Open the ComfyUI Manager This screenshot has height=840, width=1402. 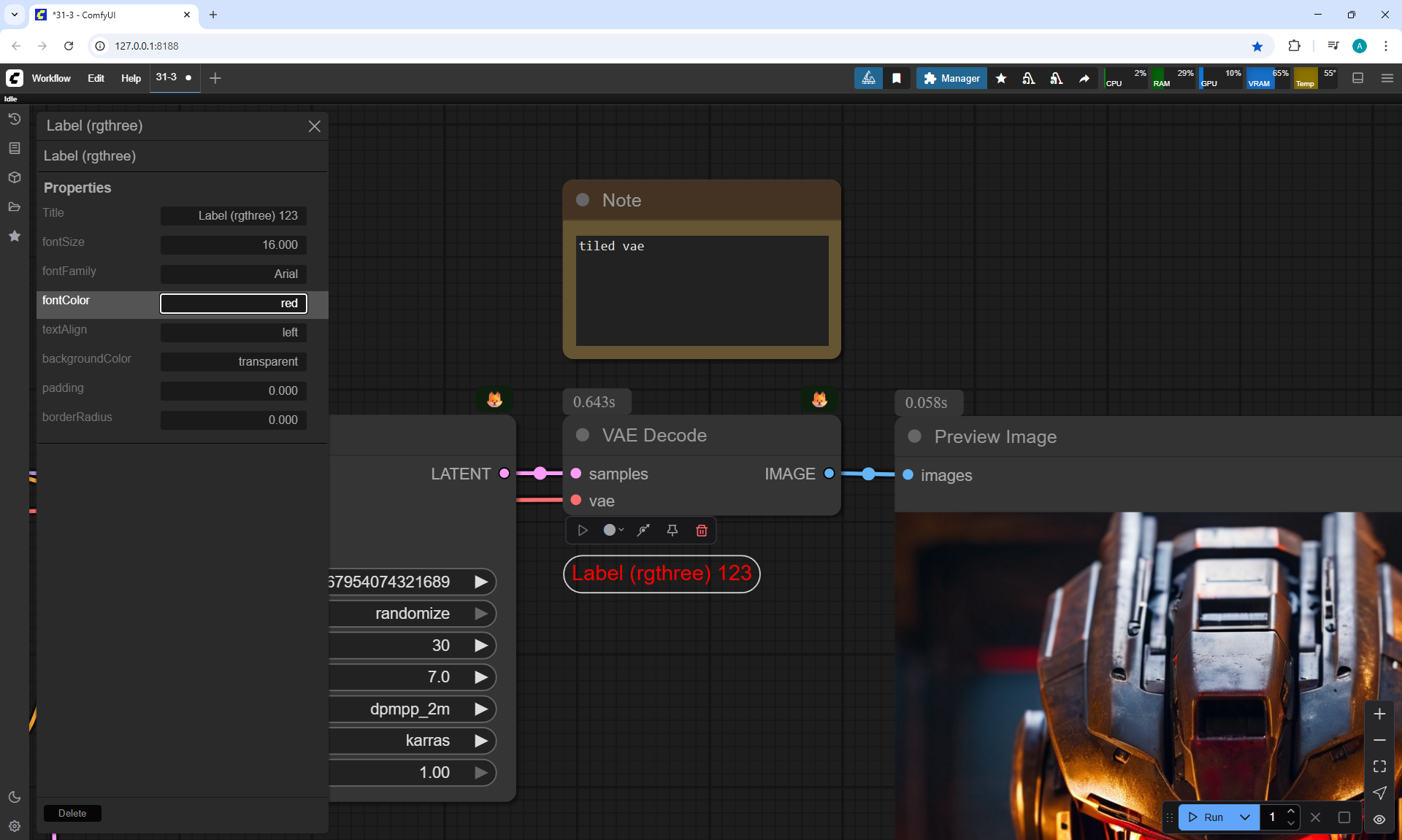click(951, 78)
